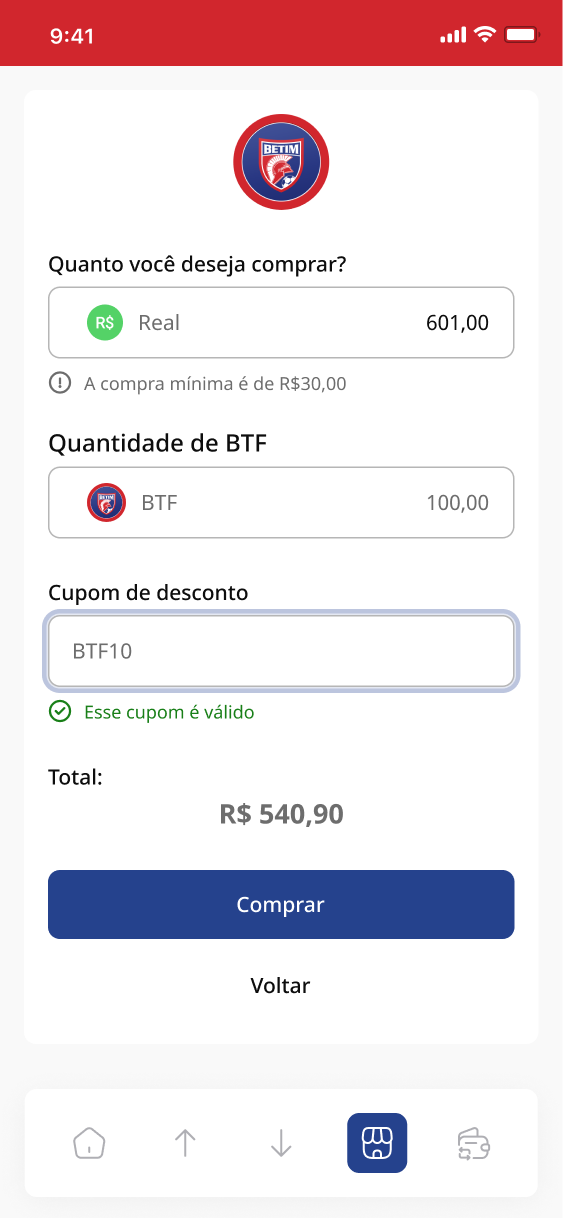The height and width of the screenshot is (1219, 563).
Task: Tap the Wi-Fi status bar icon
Action: [485, 35]
